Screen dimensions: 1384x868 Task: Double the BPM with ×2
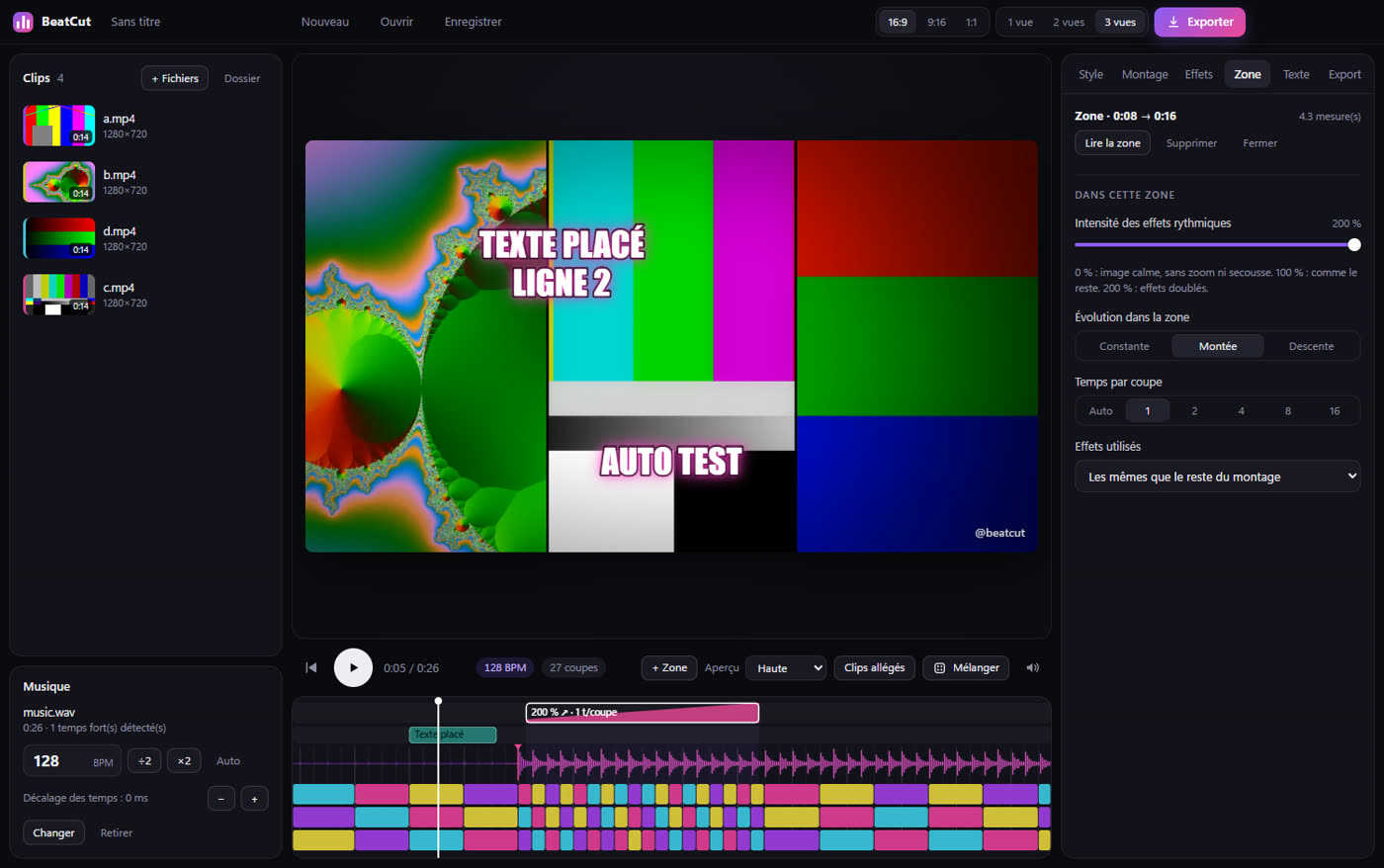tap(184, 760)
